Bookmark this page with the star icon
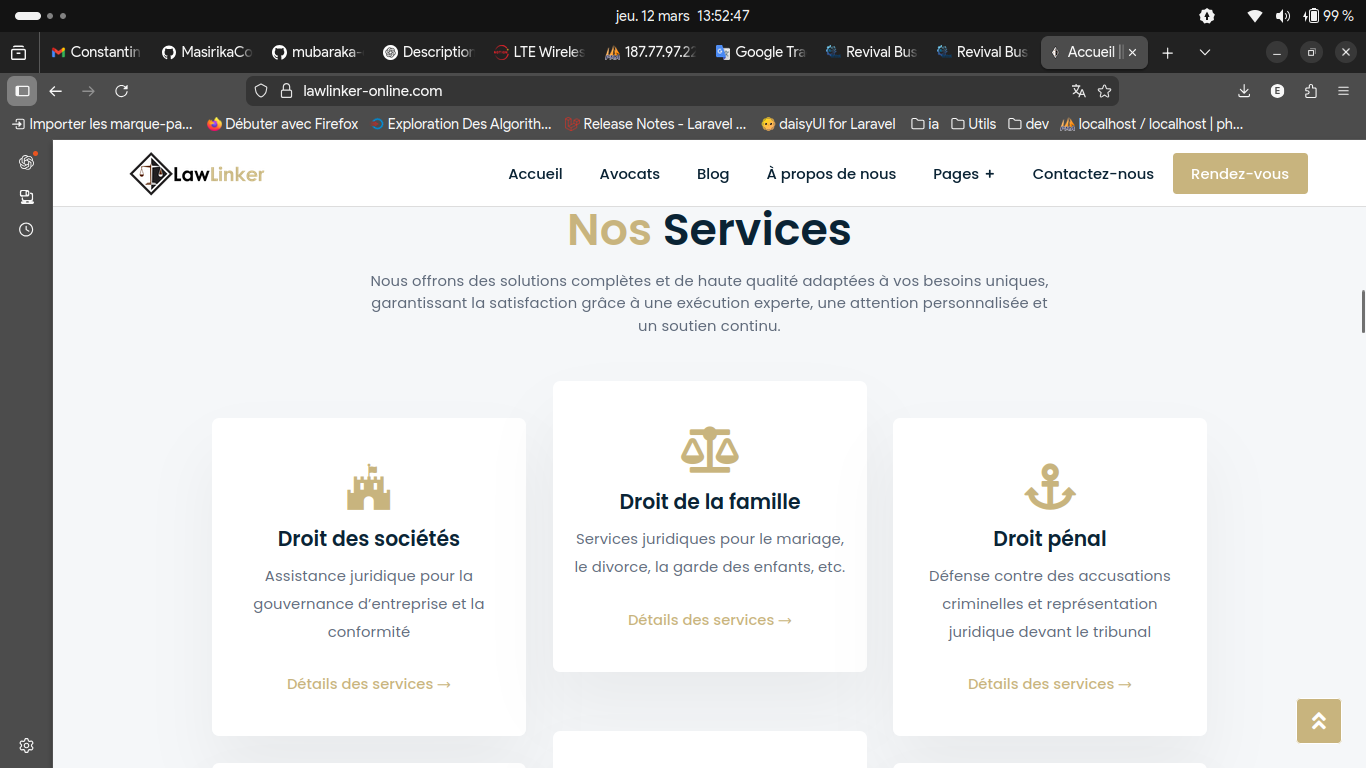This screenshot has height=768, width=1366. 1104,91
